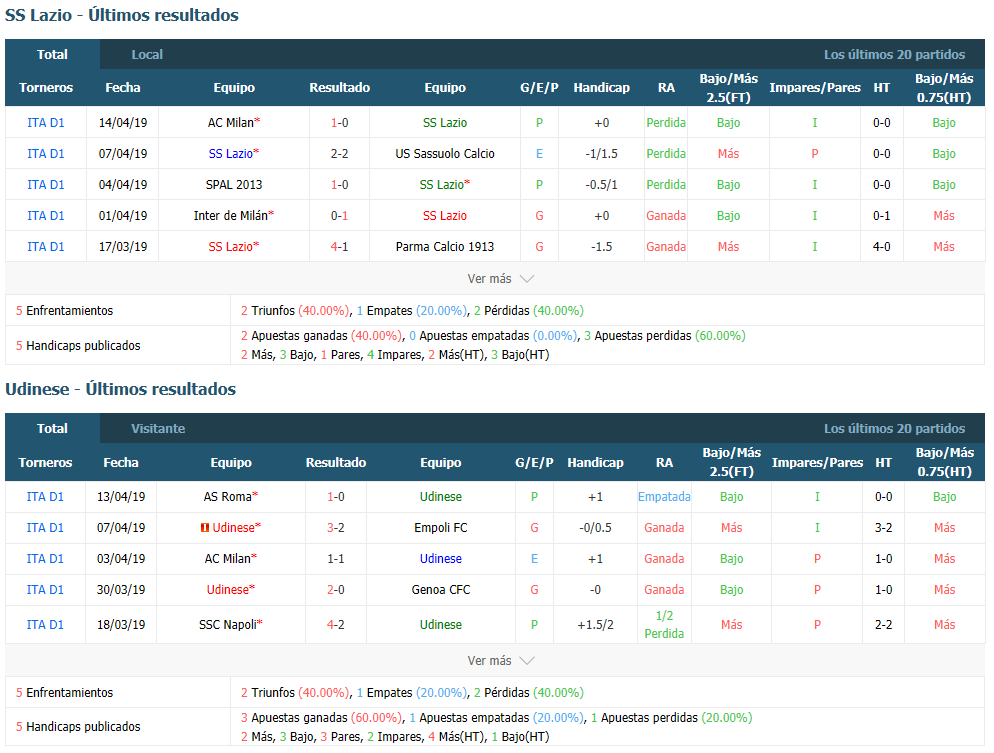Click SPAL 2013 team name
This screenshot has width=994, height=753.
tap(234, 185)
